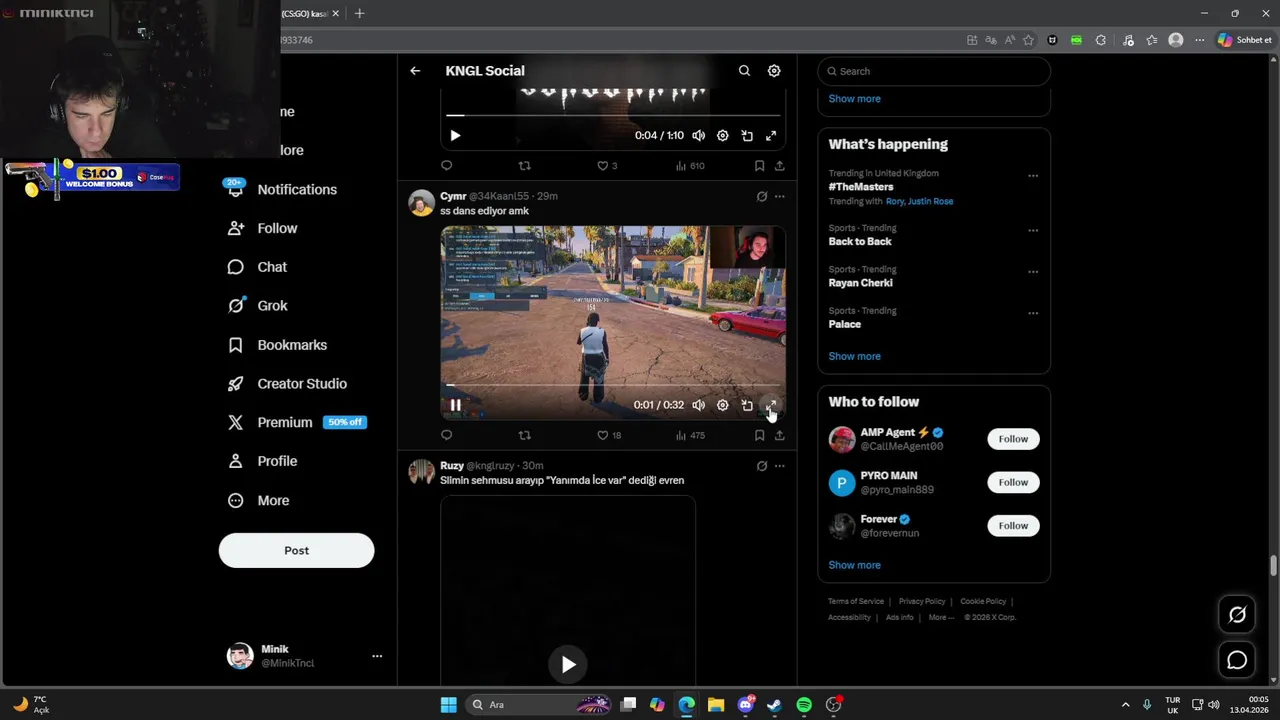Follow AMP Agent account
Image resolution: width=1280 pixels, height=720 pixels.
[x=1013, y=439]
